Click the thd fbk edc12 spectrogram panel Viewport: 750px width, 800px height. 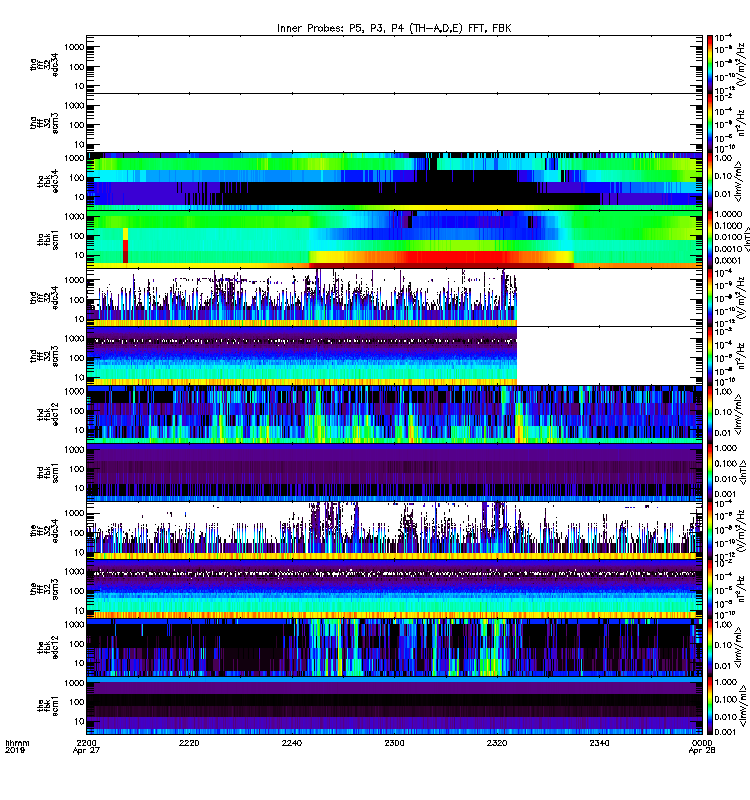tap(394, 414)
